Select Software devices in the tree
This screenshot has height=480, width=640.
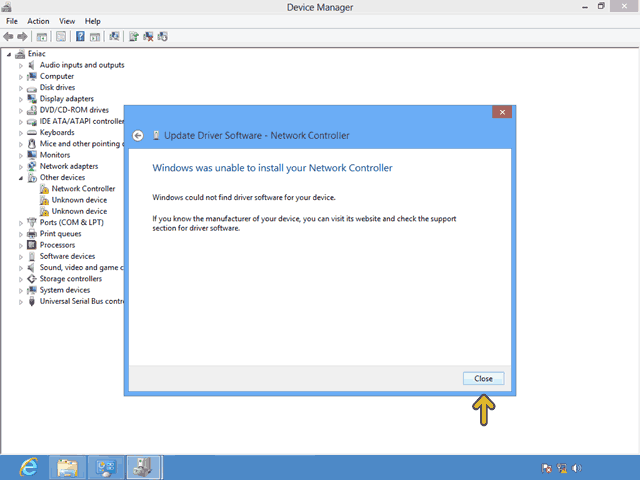(x=67, y=256)
